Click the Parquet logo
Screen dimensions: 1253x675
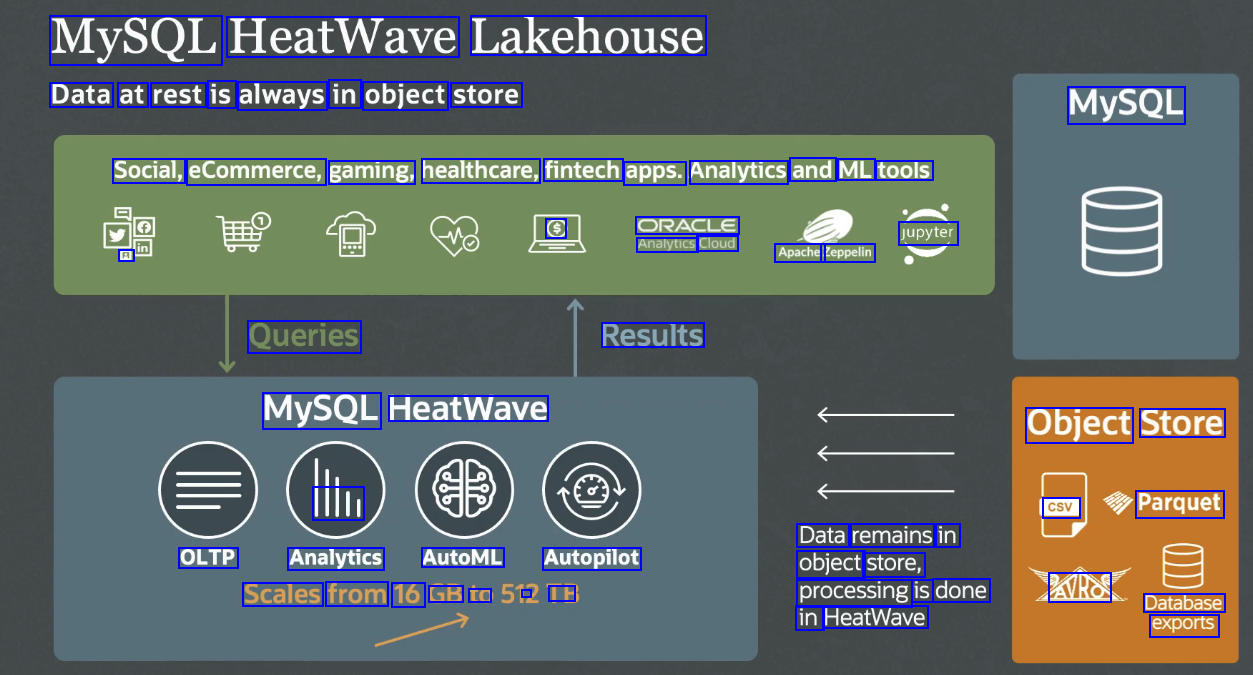(1164, 503)
